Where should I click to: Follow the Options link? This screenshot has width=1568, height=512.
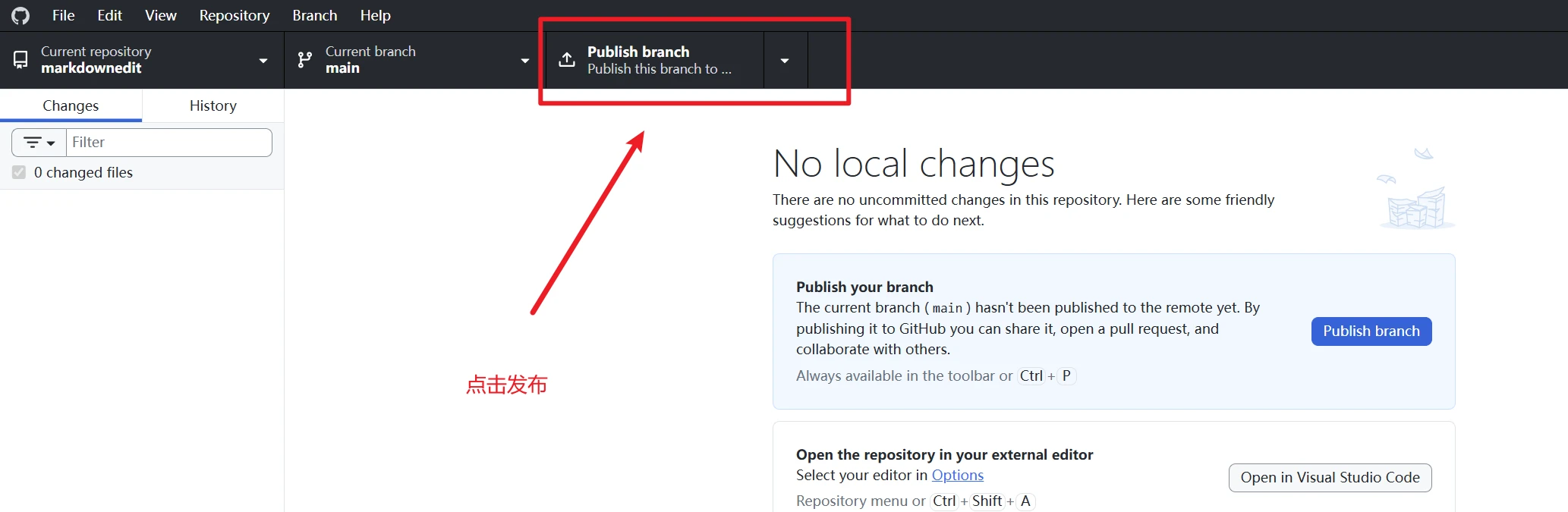point(957,476)
